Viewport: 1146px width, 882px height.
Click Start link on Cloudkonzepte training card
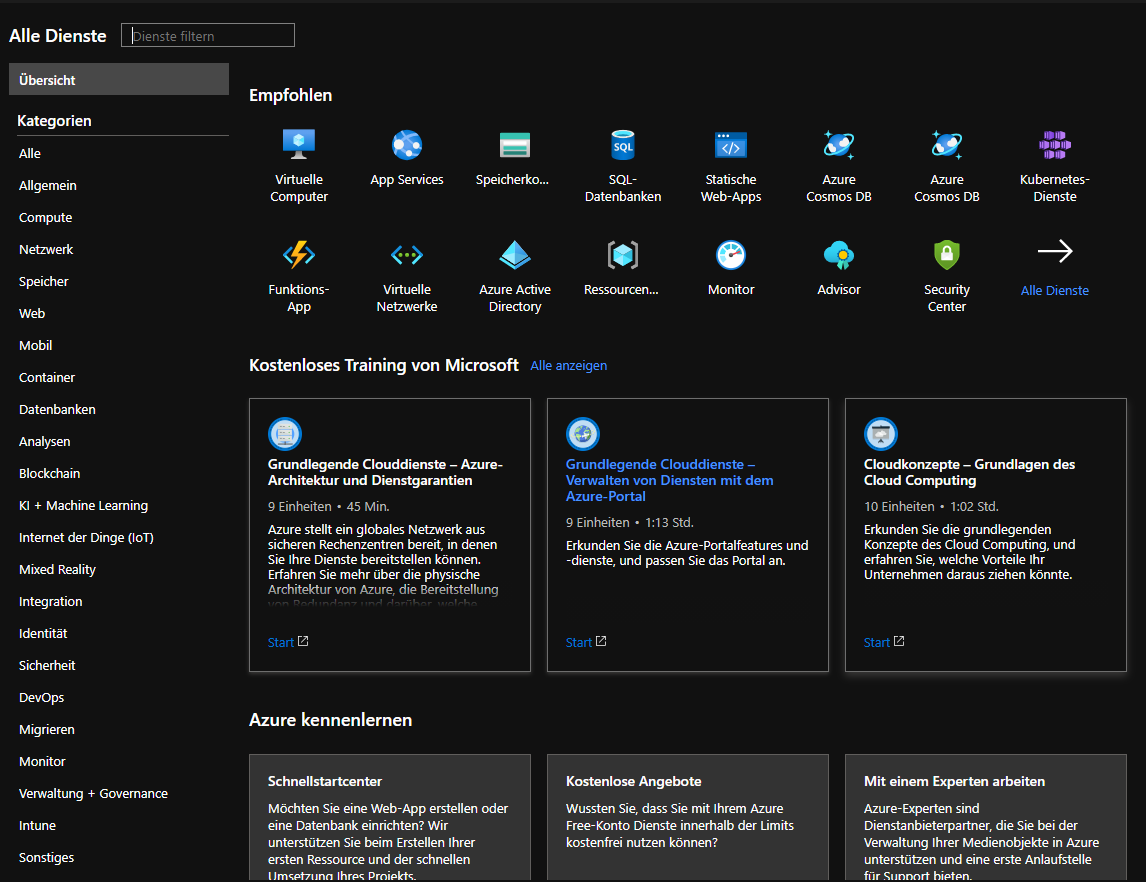[x=877, y=643]
